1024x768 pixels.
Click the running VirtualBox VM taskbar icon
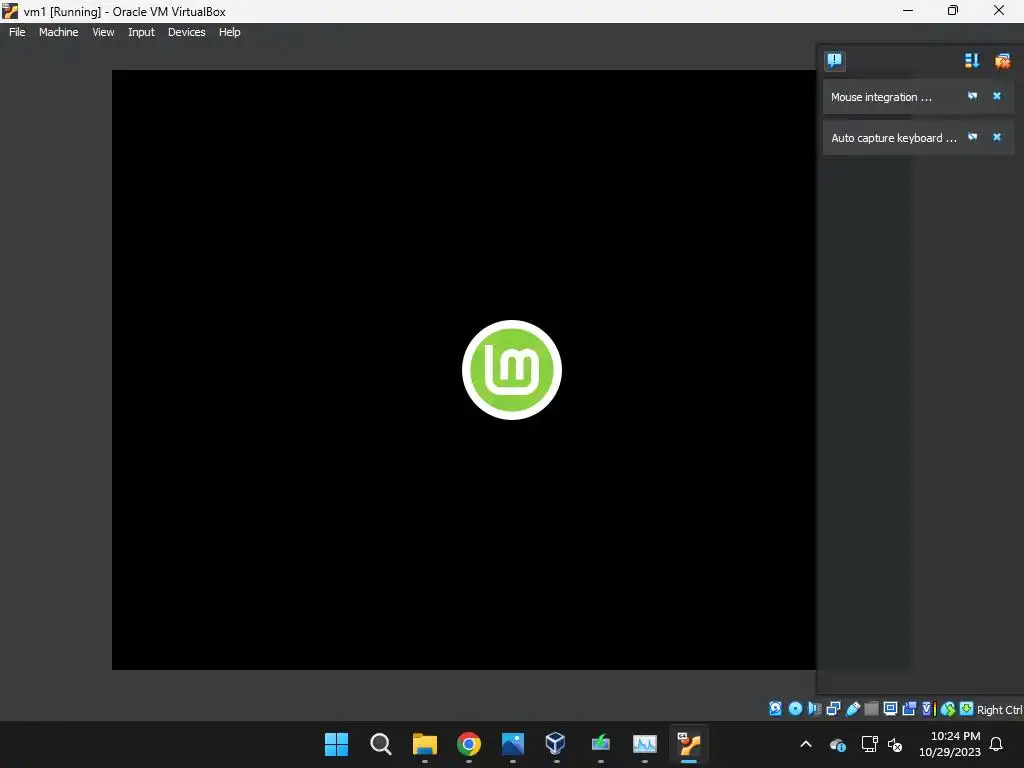click(x=689, y=744)
